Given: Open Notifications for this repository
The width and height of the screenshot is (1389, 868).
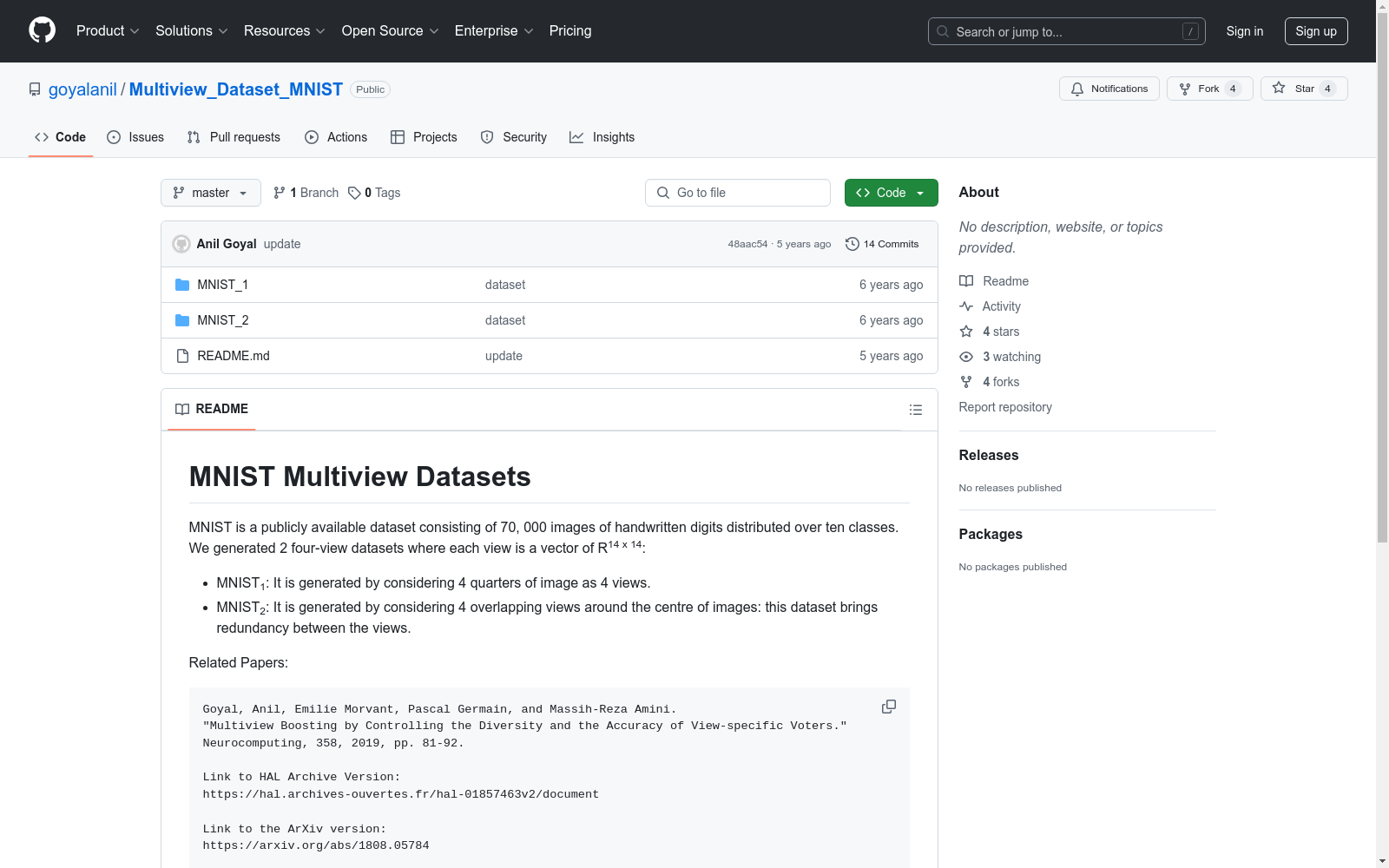Looking at the screenshot, I should [x=1109, y=89].
